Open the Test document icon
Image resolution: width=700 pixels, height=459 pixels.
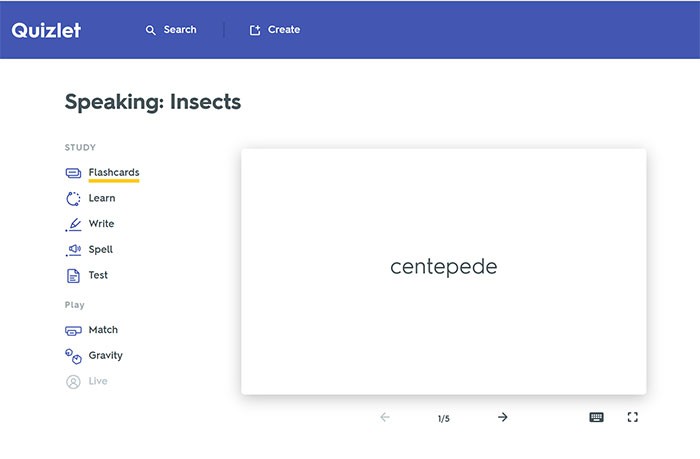click(x=73, y=276)
